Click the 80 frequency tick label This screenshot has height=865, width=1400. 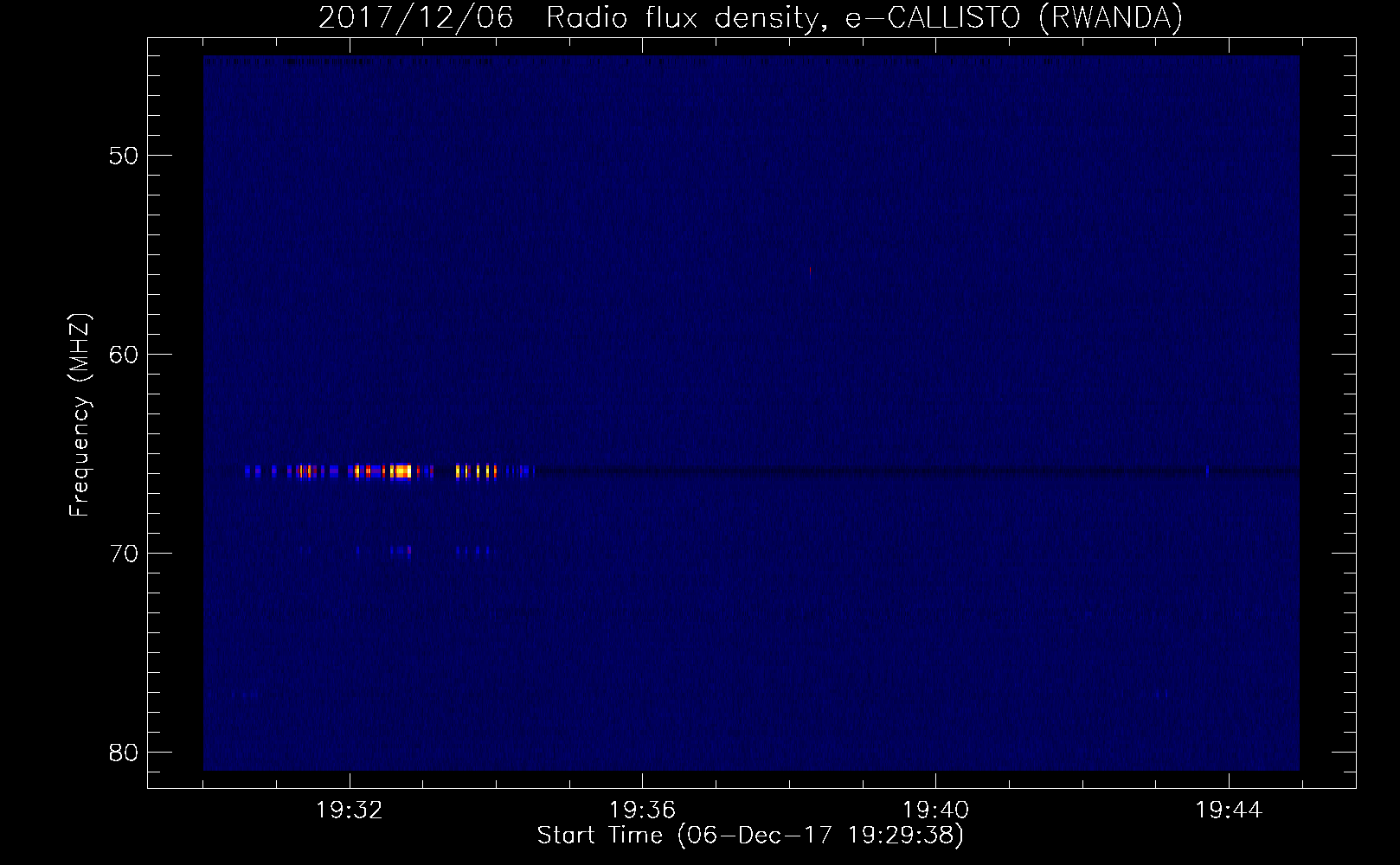(125, 753)
